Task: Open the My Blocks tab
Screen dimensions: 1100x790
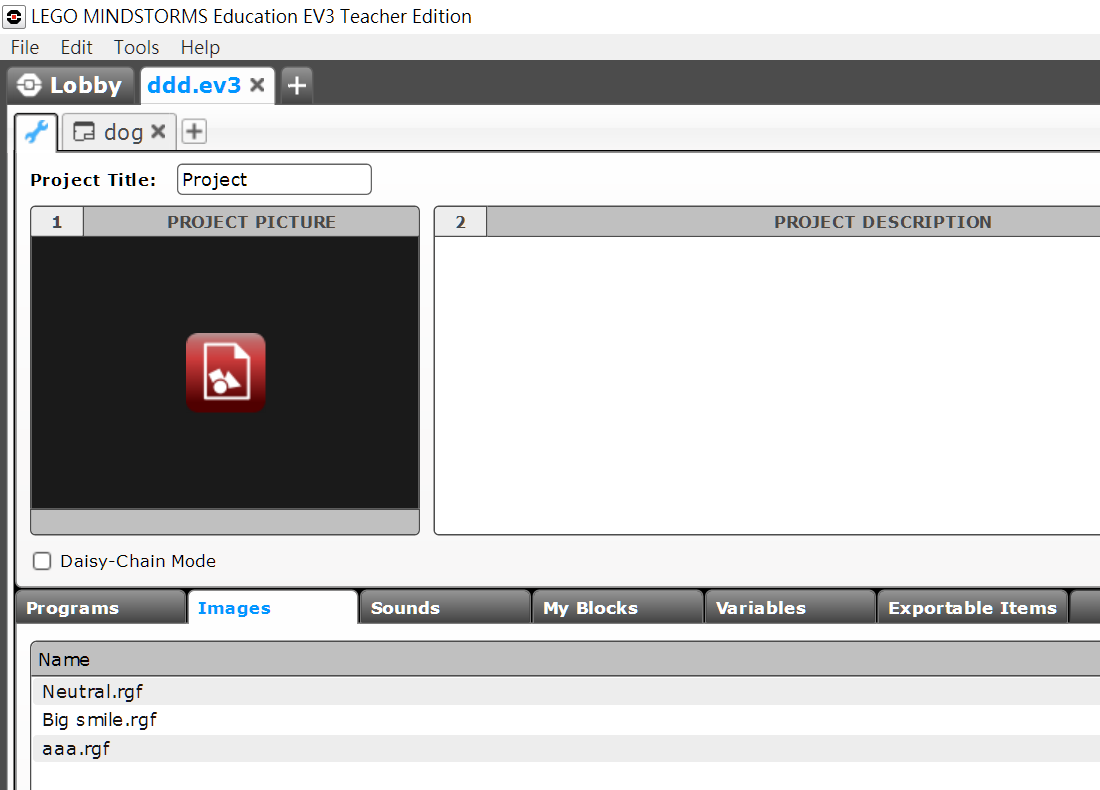Action: pyautogui.click(x=618, y=608)
